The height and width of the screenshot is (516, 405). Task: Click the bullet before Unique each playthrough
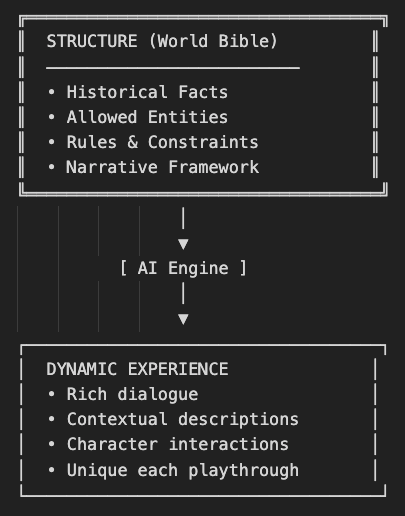(x=51, y=470)
